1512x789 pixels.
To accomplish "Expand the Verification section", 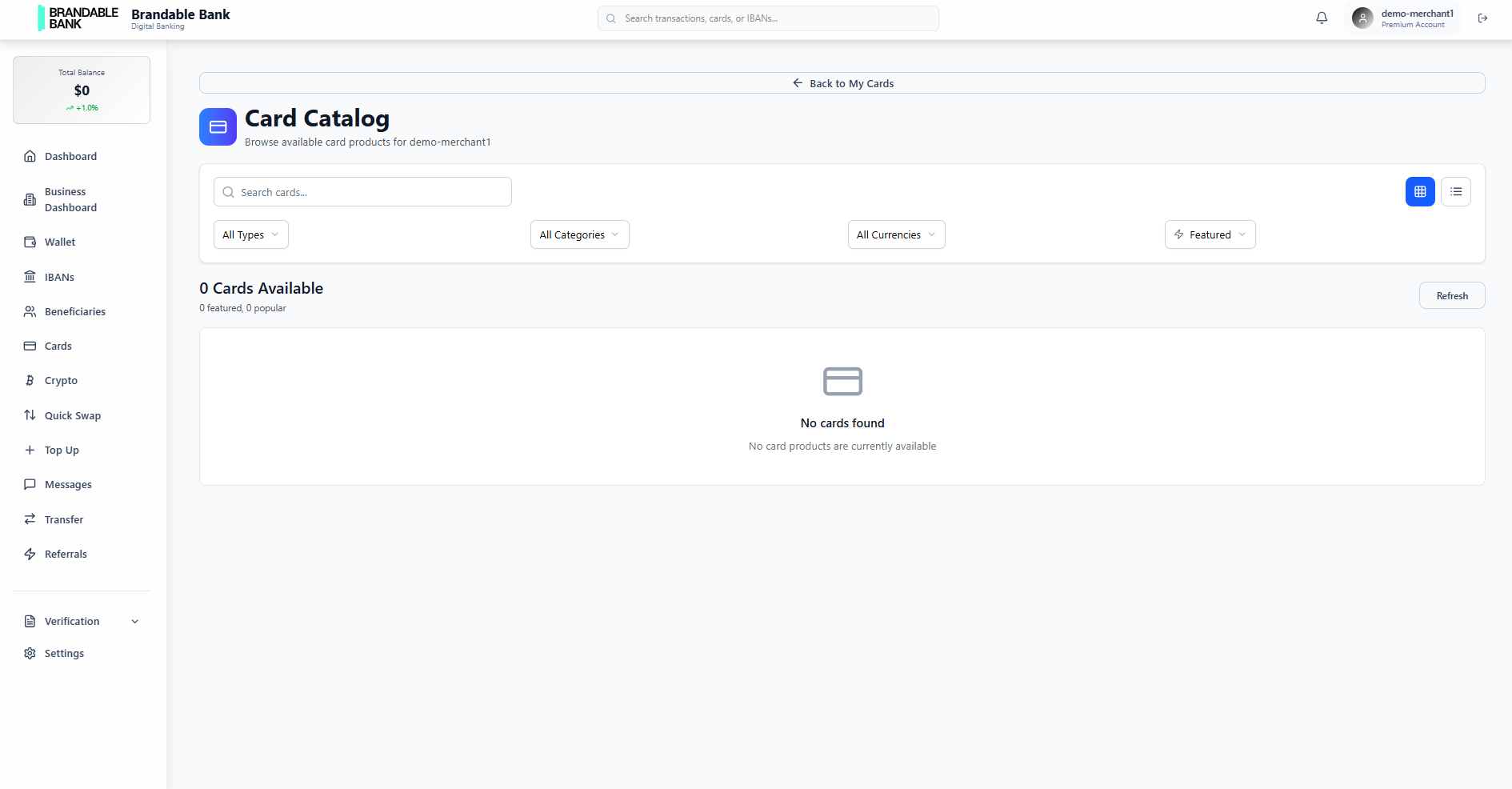I will [80, 621].
